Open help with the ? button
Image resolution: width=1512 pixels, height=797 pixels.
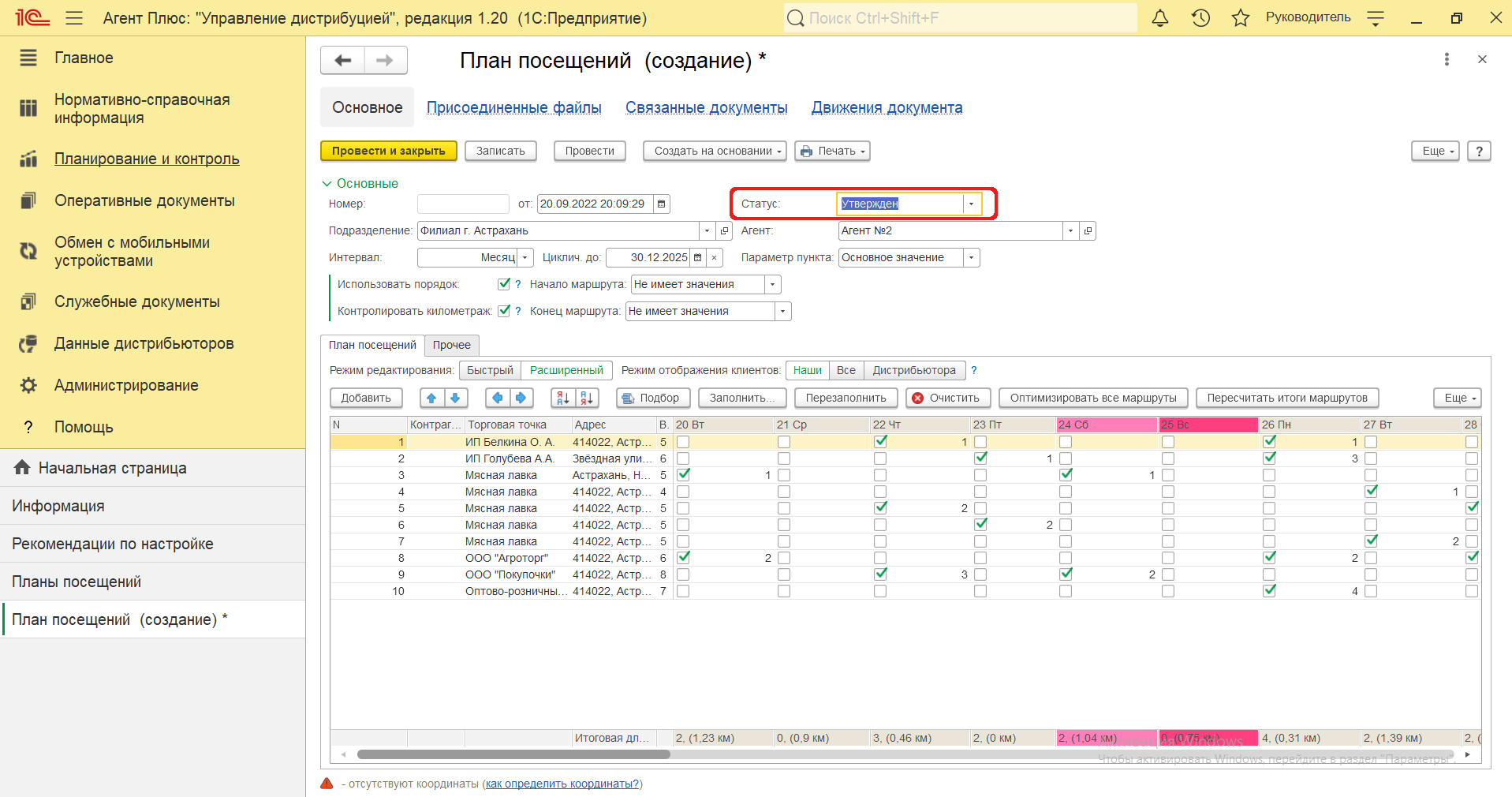click(x=1479, y=151)
